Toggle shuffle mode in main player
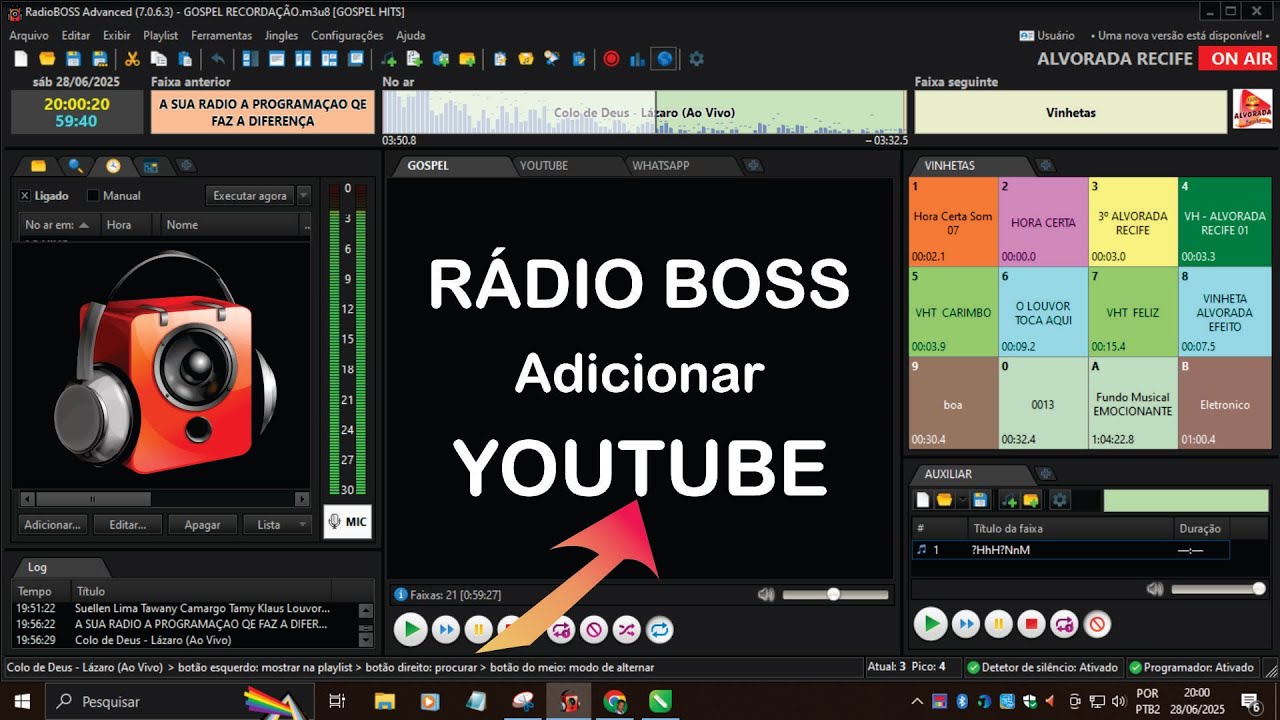1280x720 pixels. click(627, 629)
